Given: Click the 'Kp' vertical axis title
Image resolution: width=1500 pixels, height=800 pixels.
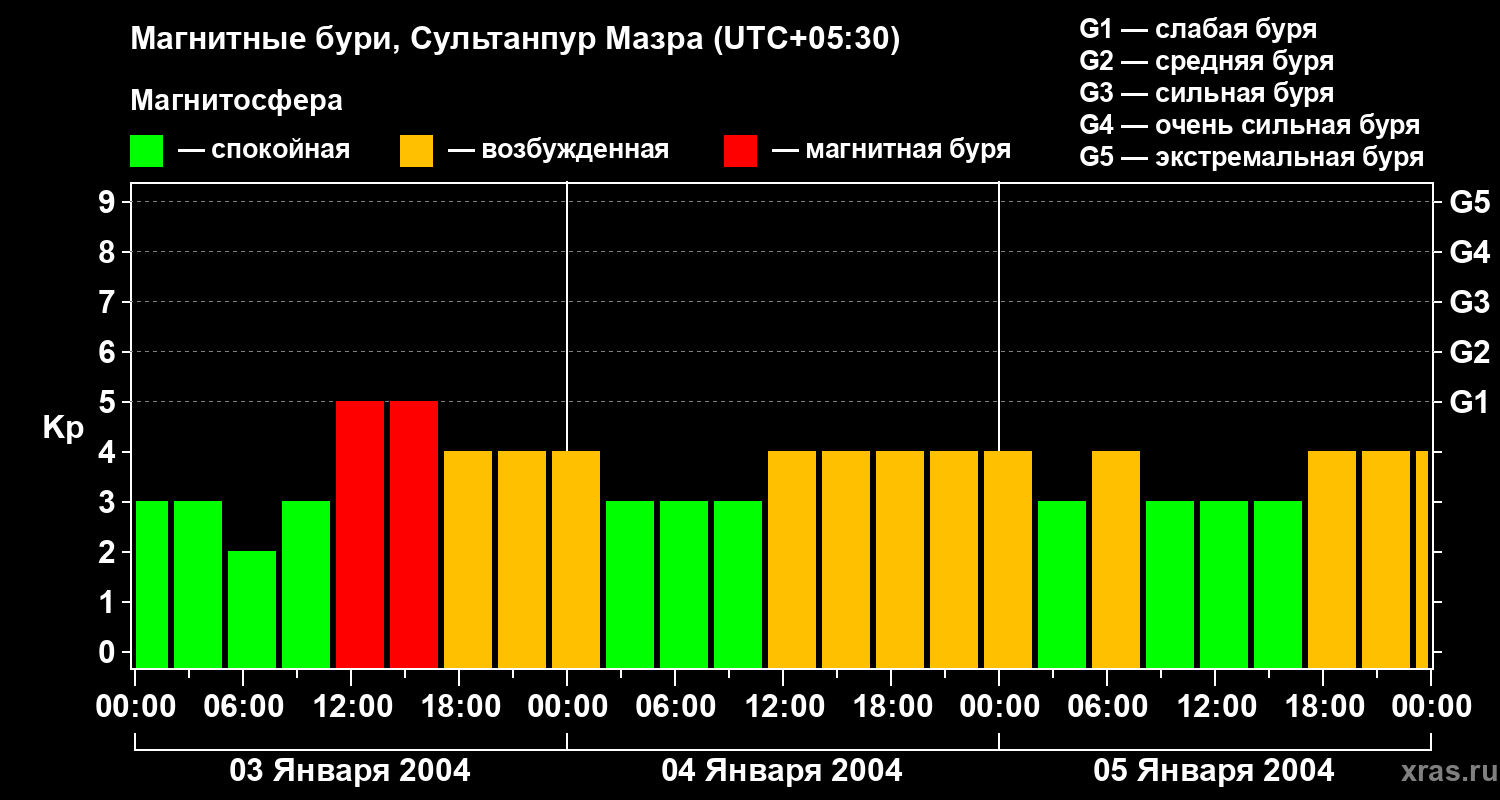Looking at the screenshot, I should [63, 428].
